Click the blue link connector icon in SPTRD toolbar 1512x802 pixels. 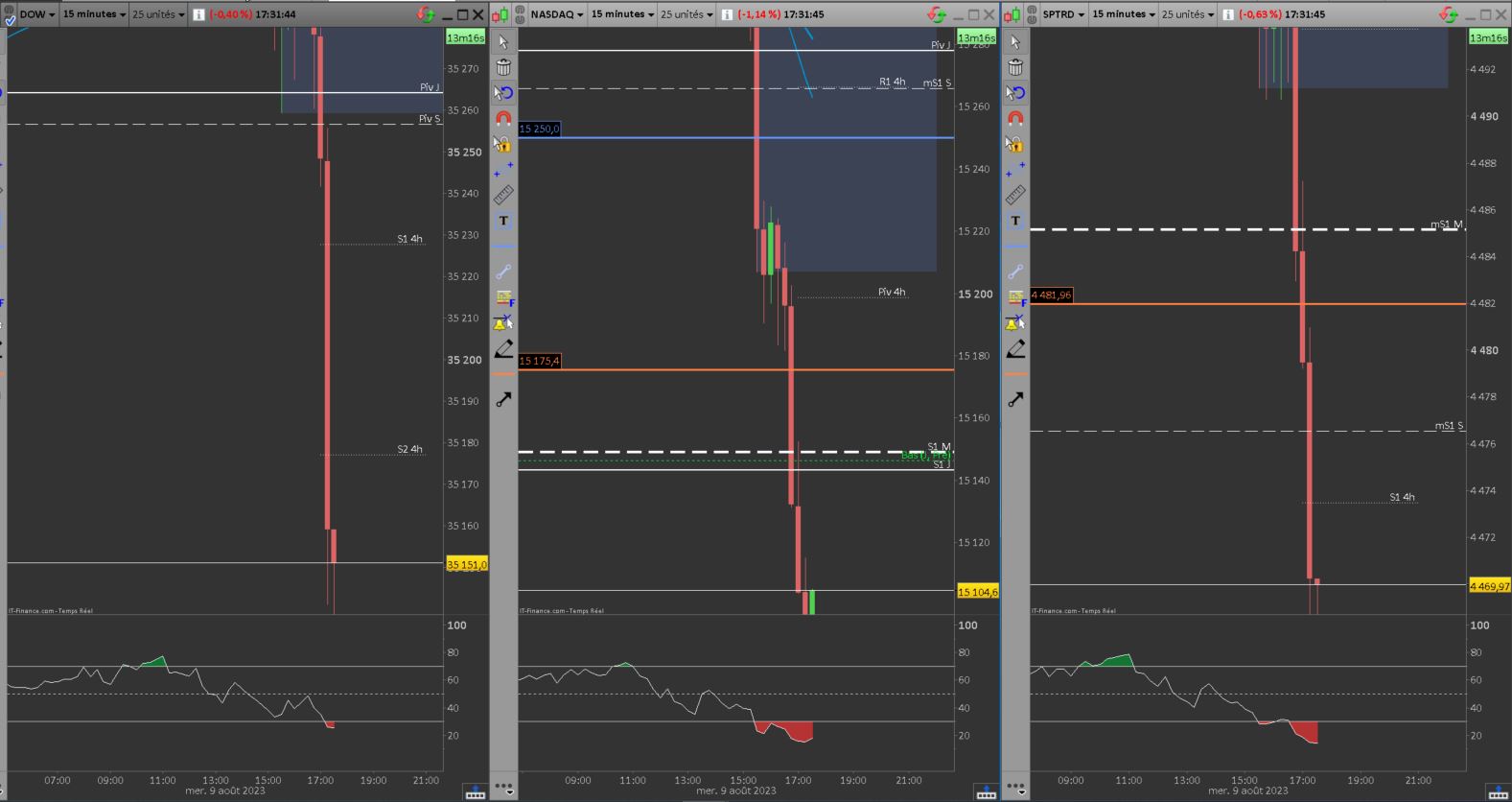tap(1015, 271)
